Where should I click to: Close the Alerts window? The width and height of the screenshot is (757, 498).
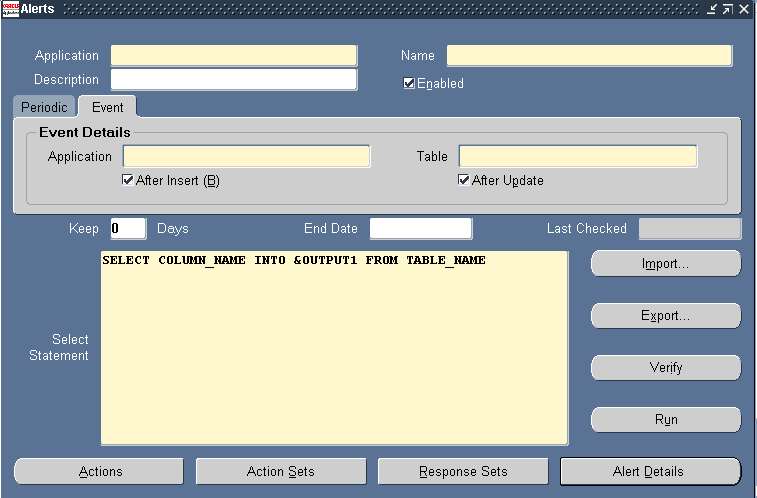click(744, 9)
